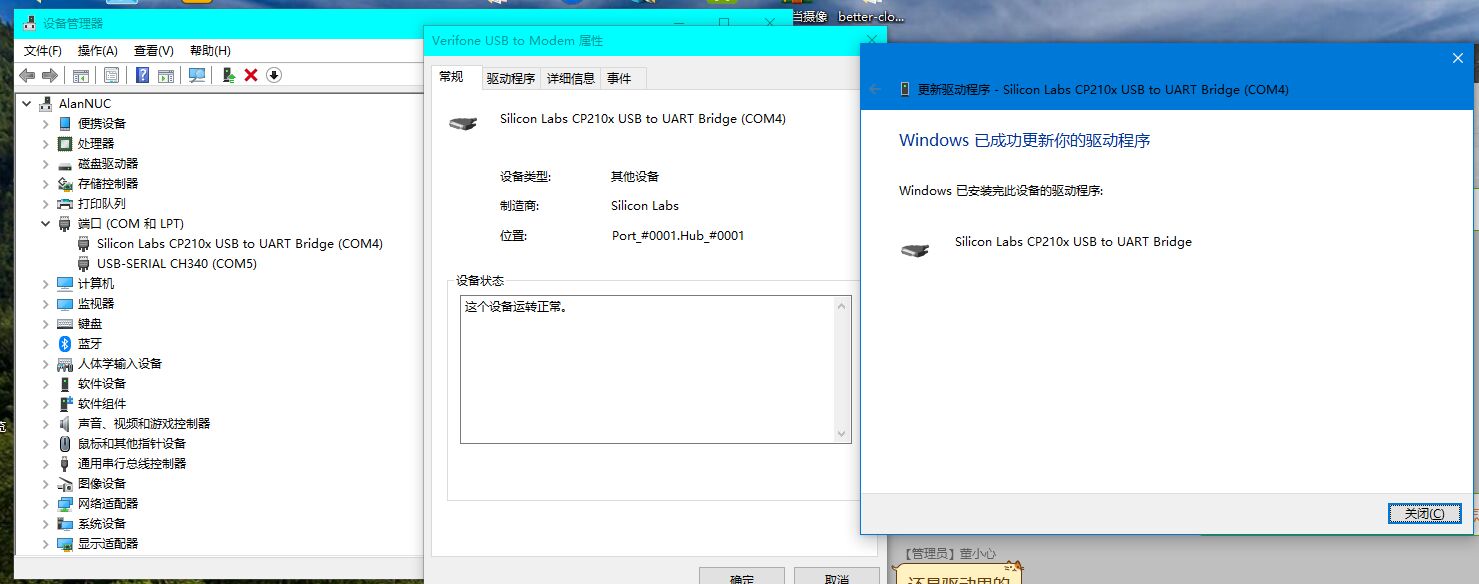This screenshot has height=584, width=1479.
Task: Expand the 通用串行总线控制器 node
Action: click(45, 463)
